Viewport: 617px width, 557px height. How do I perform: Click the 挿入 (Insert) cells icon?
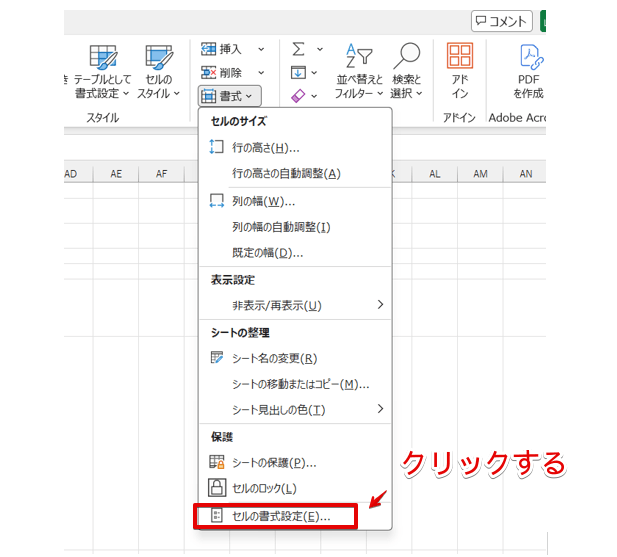coord(209,49)
